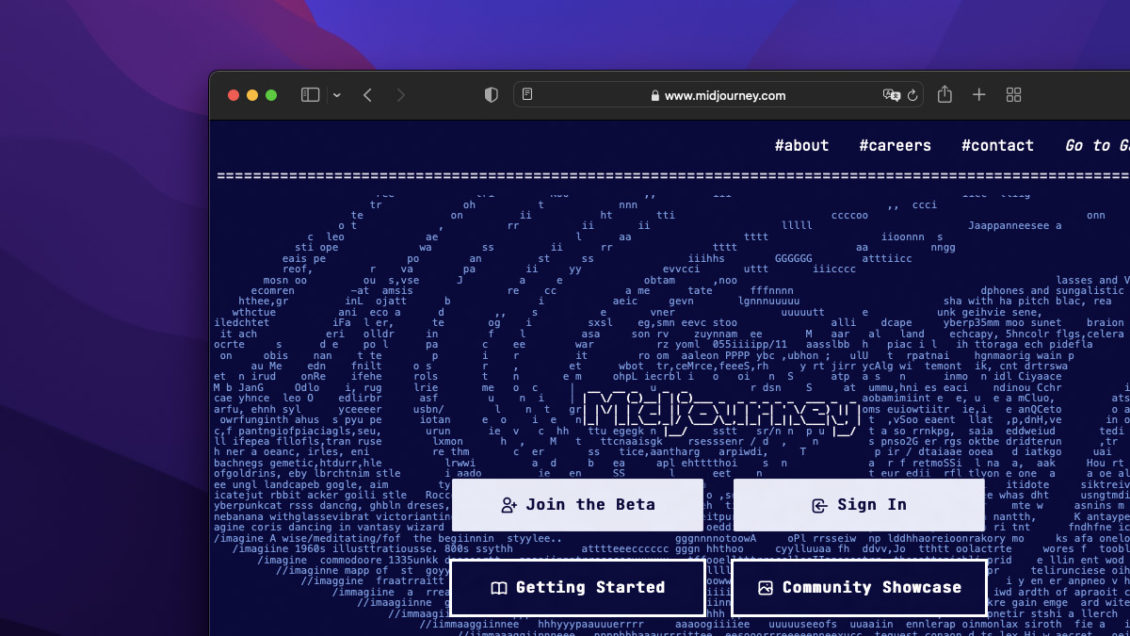
Task: Expand the tab group dropdown arrow
Action: coord(337,95)
